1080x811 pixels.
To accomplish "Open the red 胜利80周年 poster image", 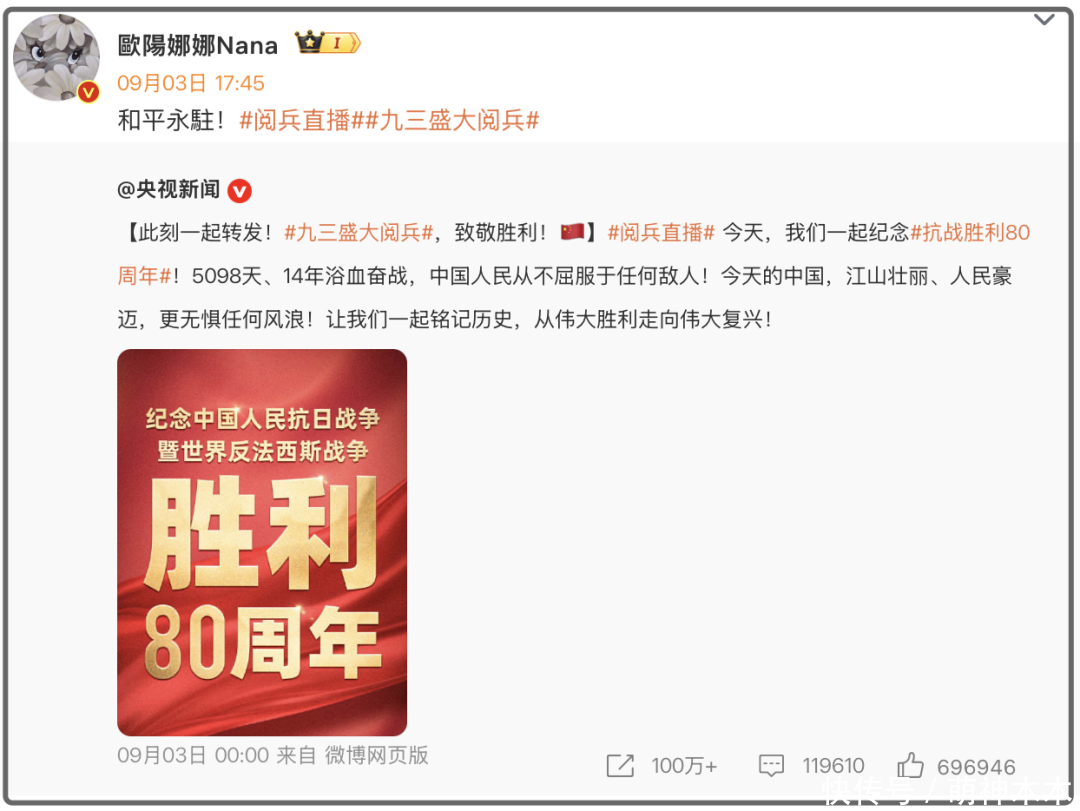I will click(262, 542).
